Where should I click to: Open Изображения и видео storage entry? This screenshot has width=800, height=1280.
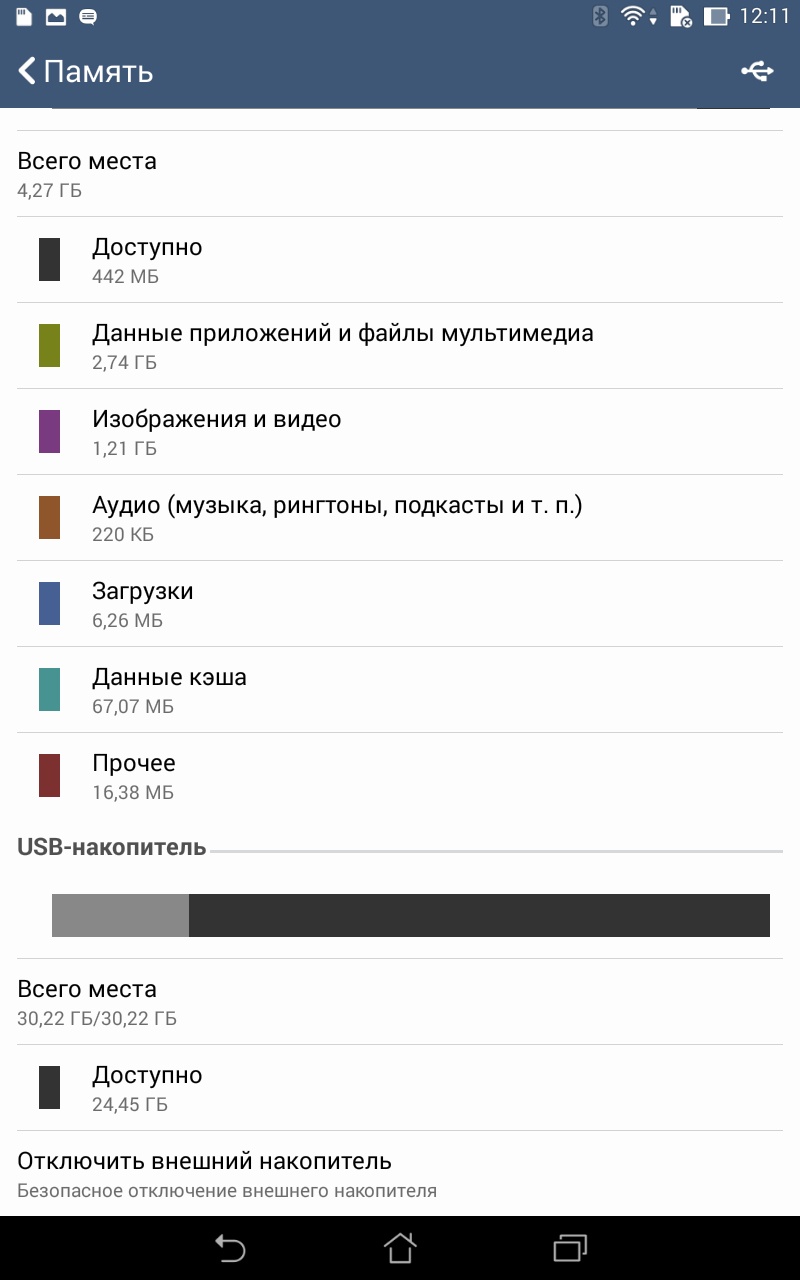click(x=216, y=432)
